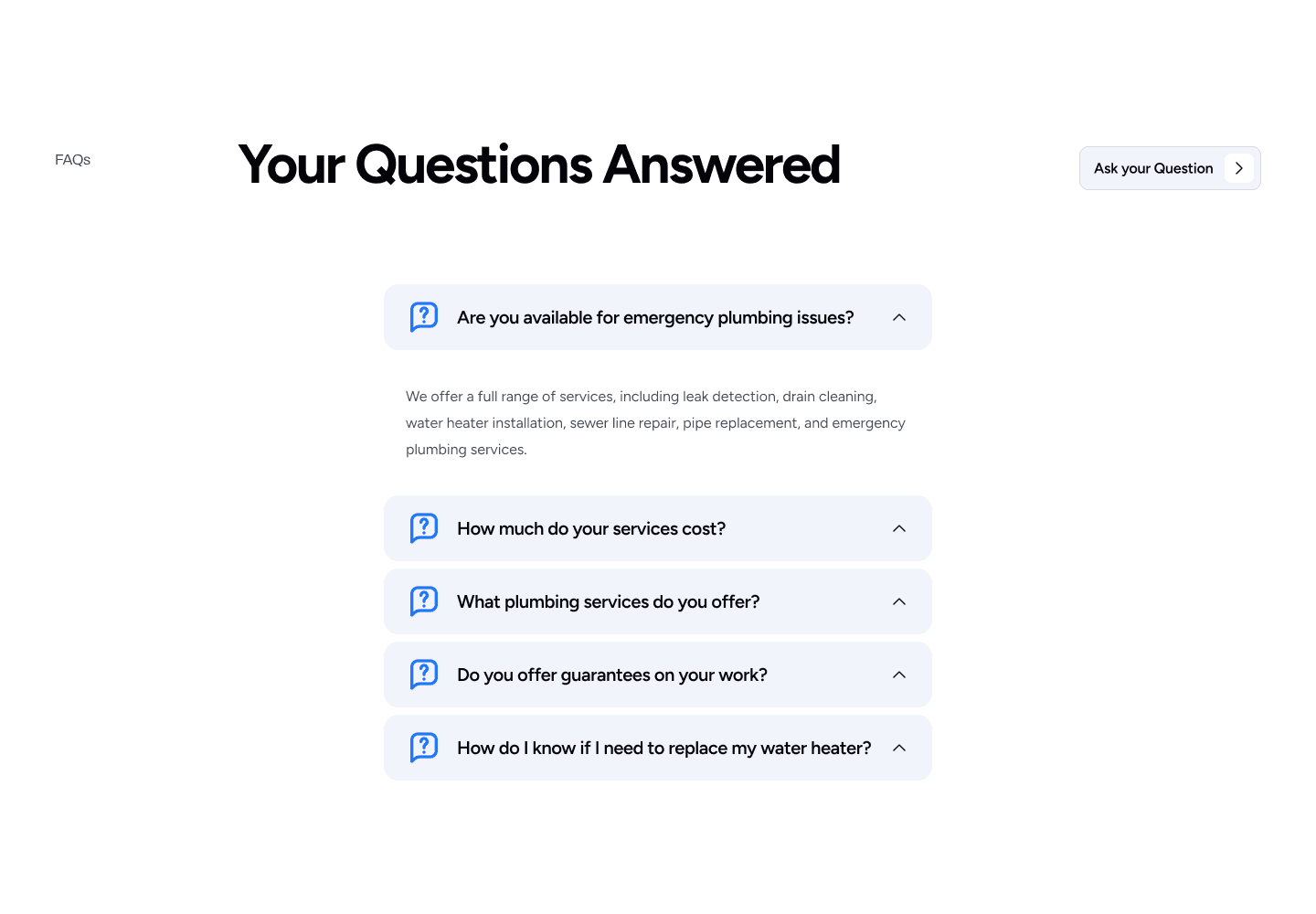Click the question mark icon beside emergency plumbing question
Viewport: 1316px width, 914px height.
click(x=424, y=317)
